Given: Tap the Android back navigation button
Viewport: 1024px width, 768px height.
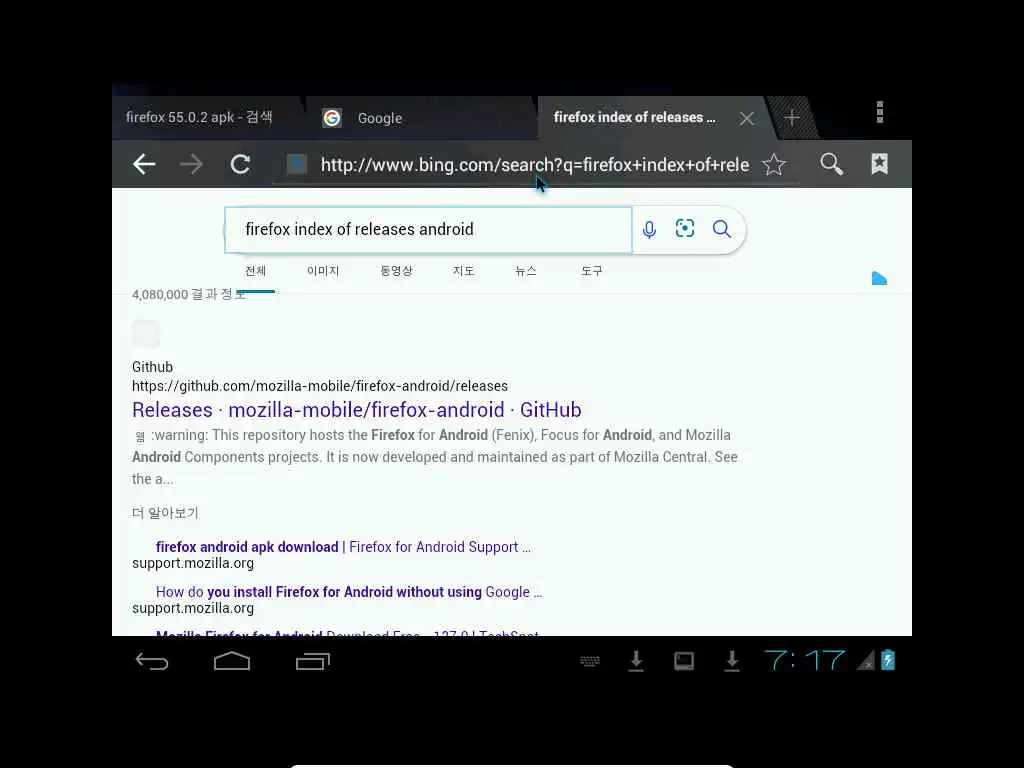Looking at the screenshot, I should coord(152,662).
